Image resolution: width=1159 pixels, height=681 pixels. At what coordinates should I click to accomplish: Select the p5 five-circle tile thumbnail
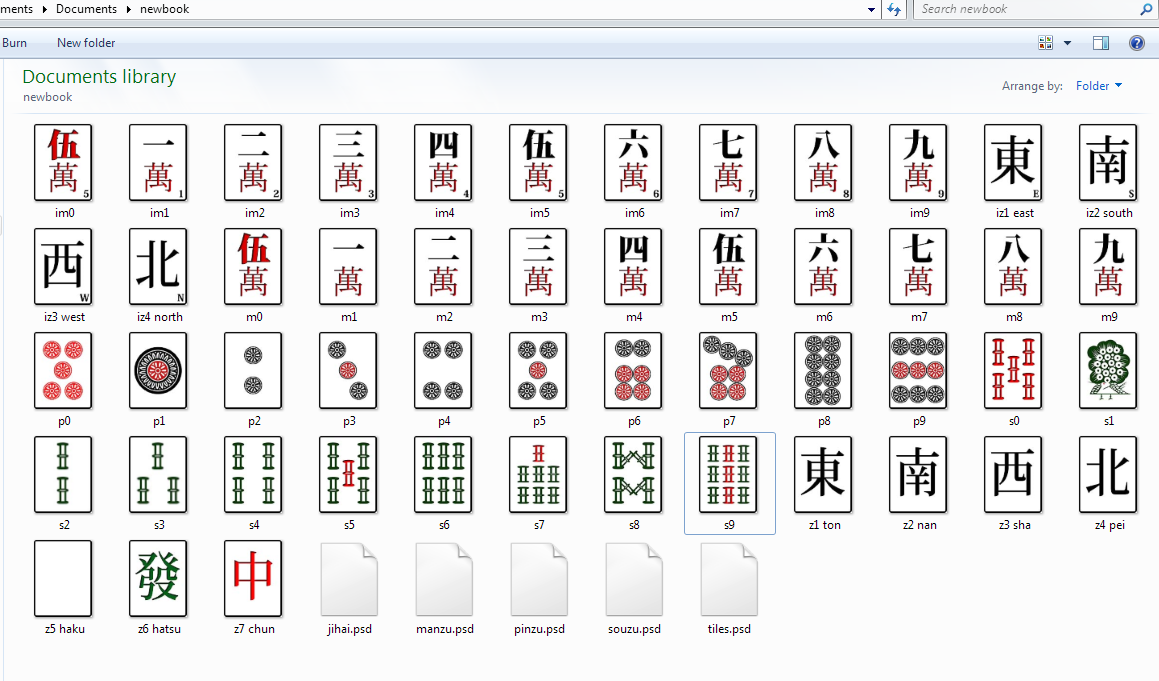point(538,371)
